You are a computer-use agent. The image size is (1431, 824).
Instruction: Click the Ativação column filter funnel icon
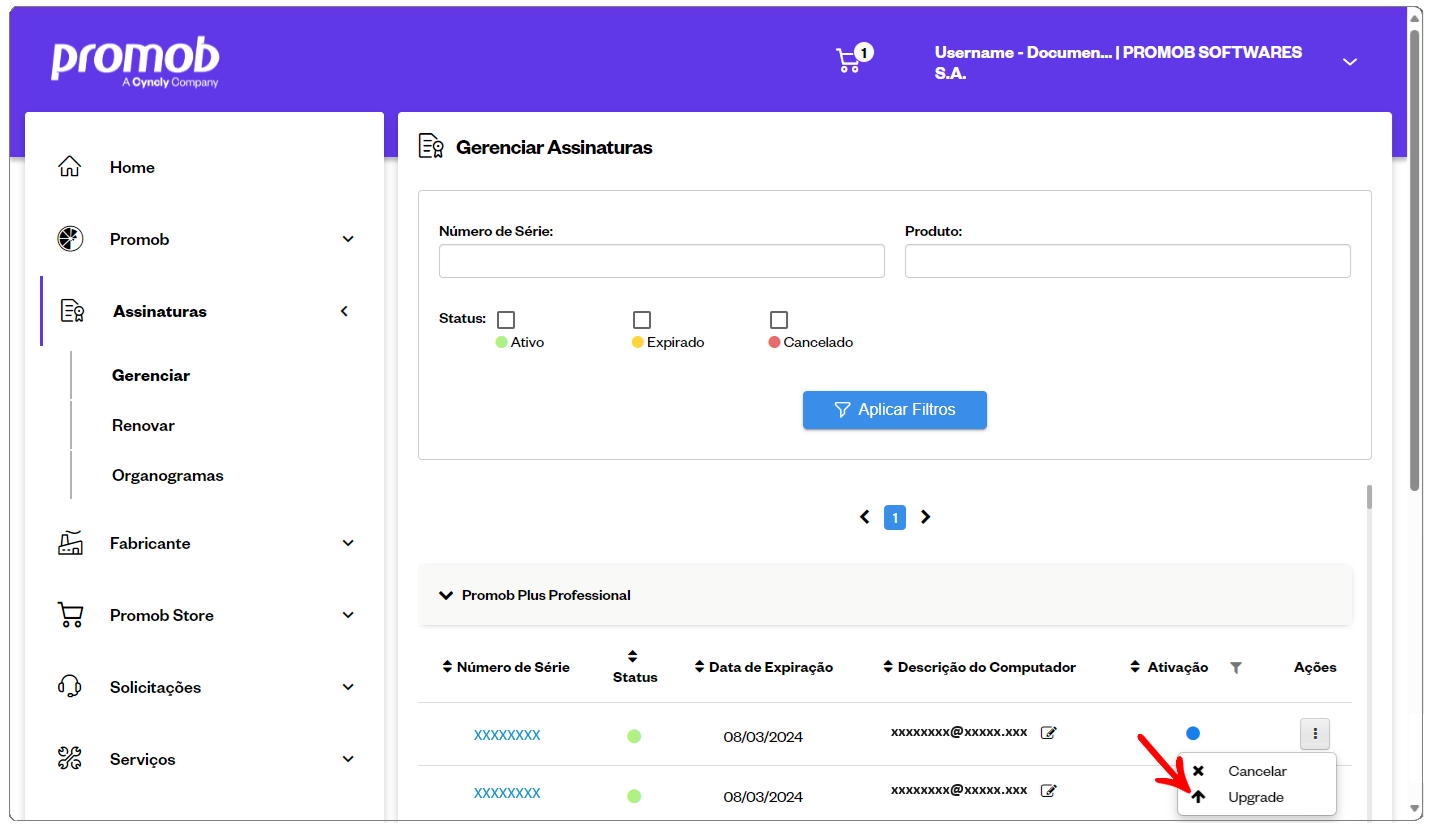point(1236,668)
